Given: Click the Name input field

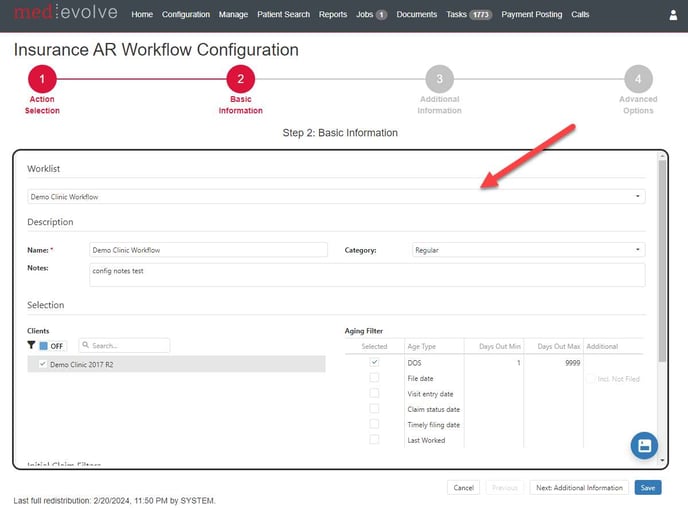Looking at the screenshot, I should [208, 250].
